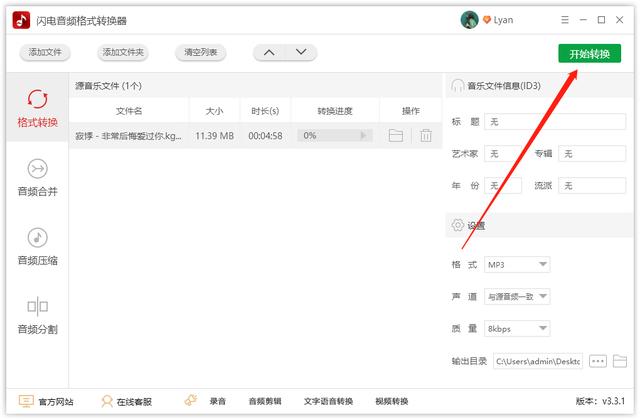Viewport: 640px width, 420px height.
Task: Select the 寂悸 file name cell
Action: pyautogui.click(x=129, y=136)
